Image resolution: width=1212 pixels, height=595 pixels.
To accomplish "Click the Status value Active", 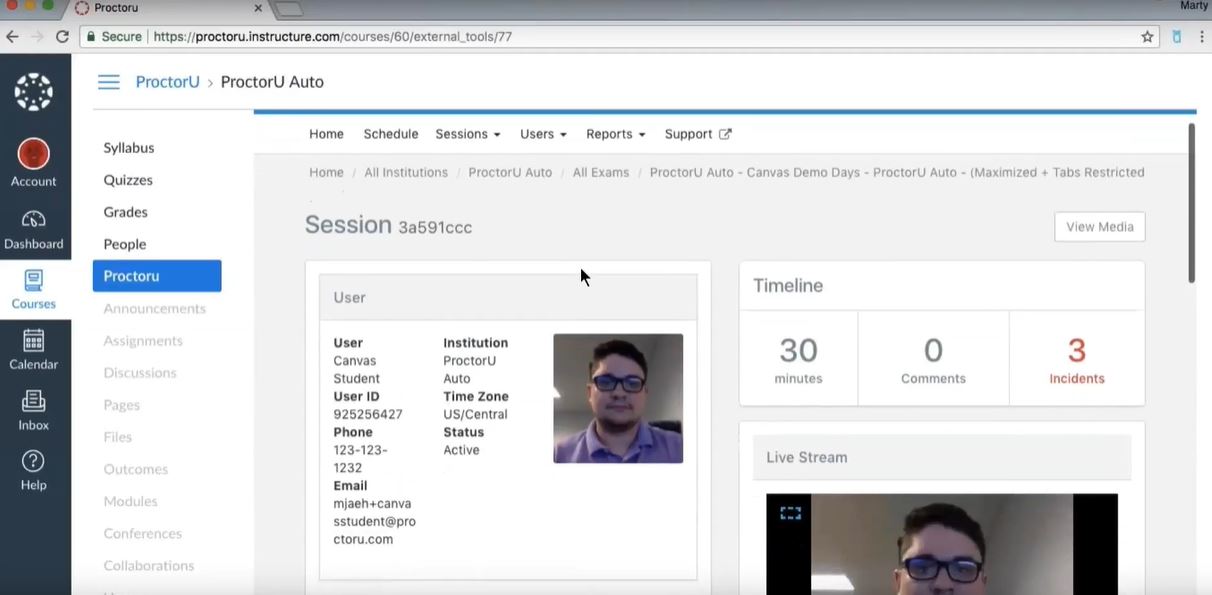I will pos(461,450).
